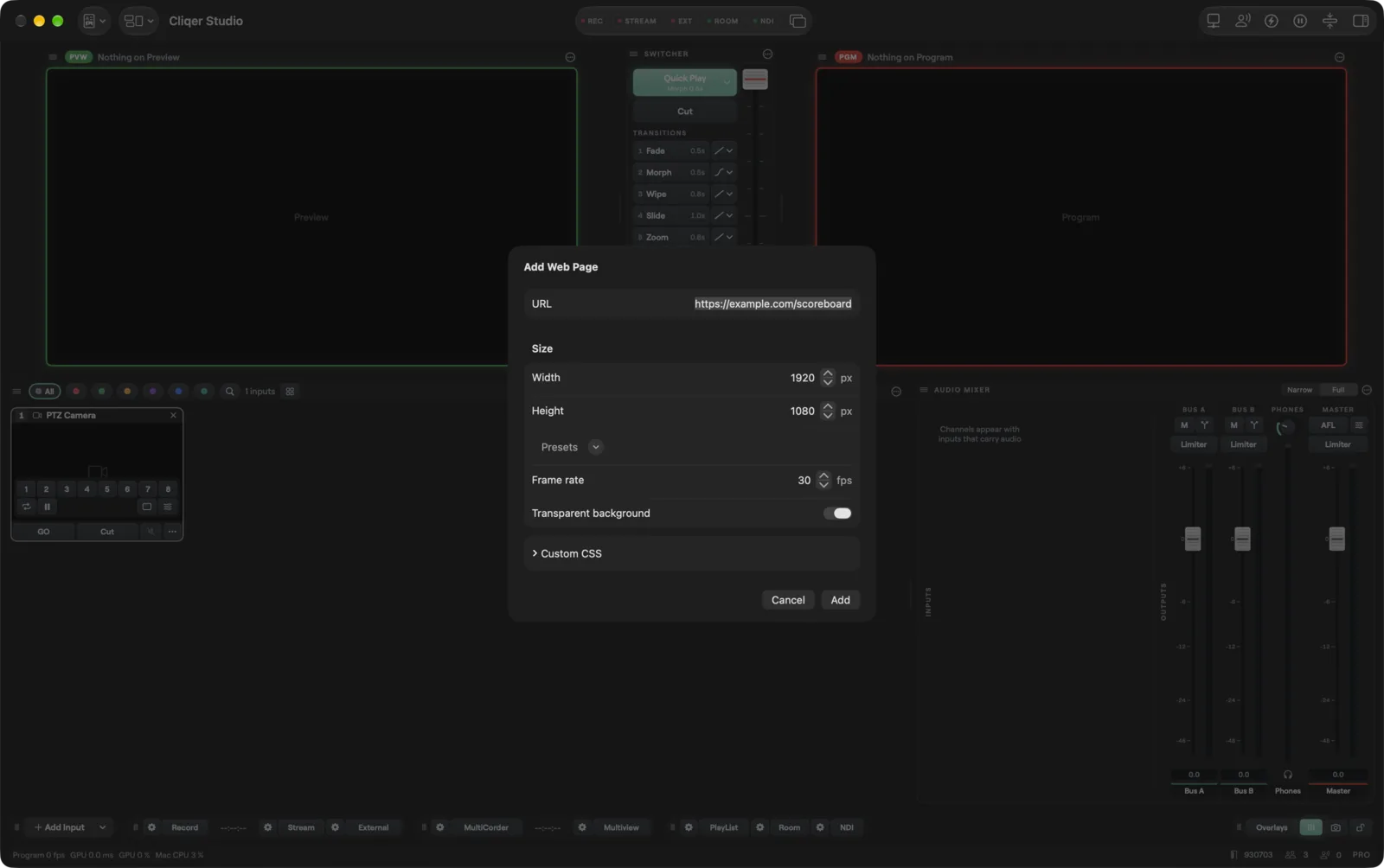Viewport: 1384px width, 868px height.
Task: Open the Add Input dropdown arrow
Action: (102, 827)
